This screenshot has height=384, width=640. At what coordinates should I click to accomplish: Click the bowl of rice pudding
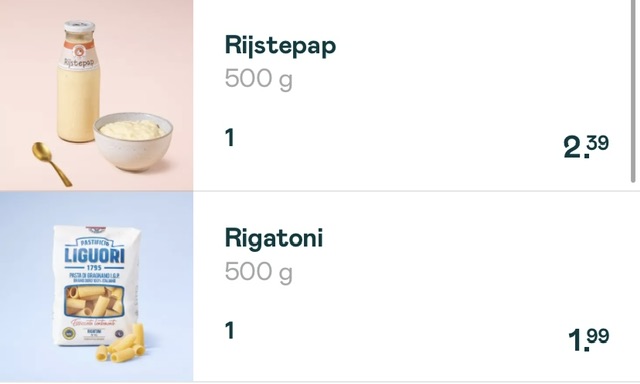point(133,141)
